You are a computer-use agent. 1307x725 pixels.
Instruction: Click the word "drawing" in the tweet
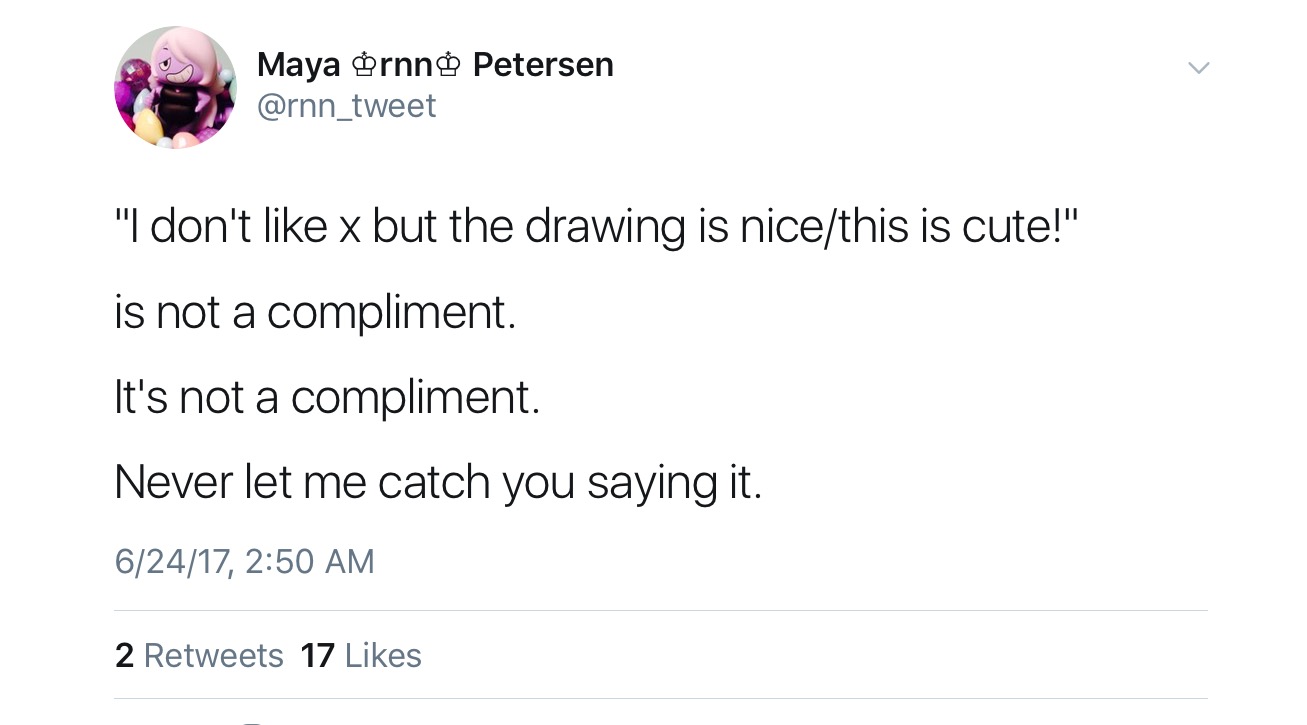[x=605, y=228]
